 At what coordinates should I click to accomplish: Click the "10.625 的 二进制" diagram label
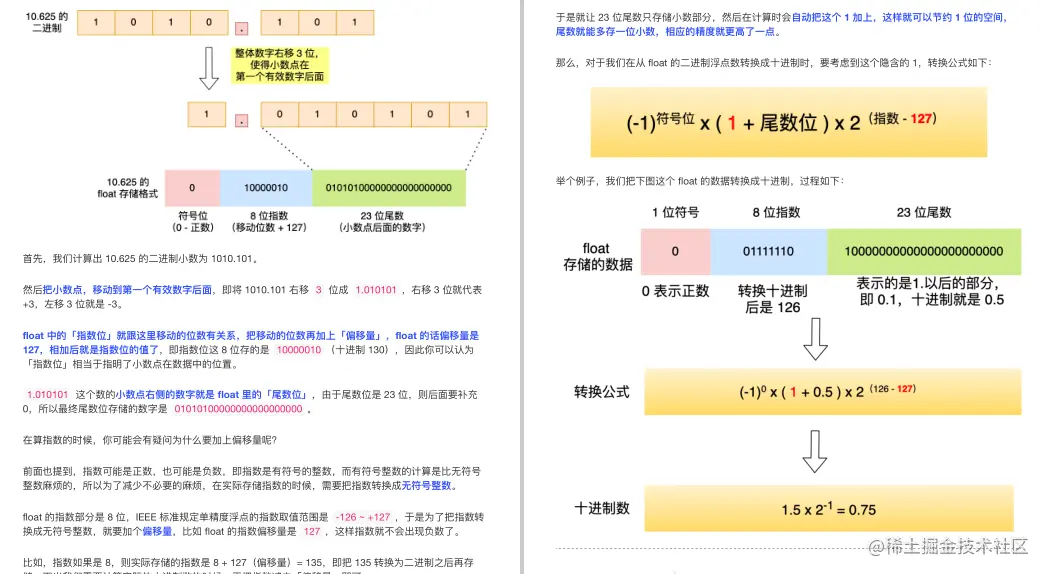point(47,22)
